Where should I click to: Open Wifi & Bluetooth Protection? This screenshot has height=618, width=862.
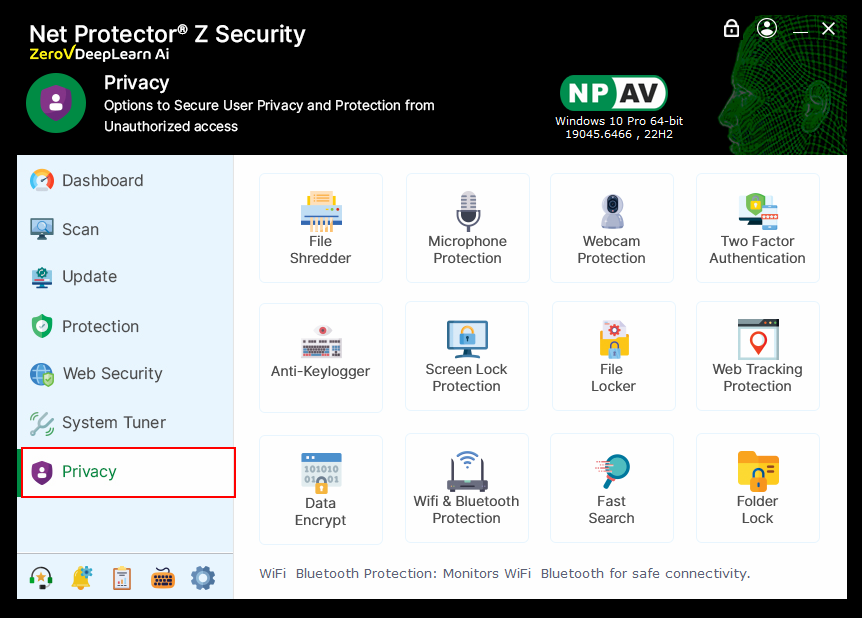pyautogui.click(x=466, y=489)
